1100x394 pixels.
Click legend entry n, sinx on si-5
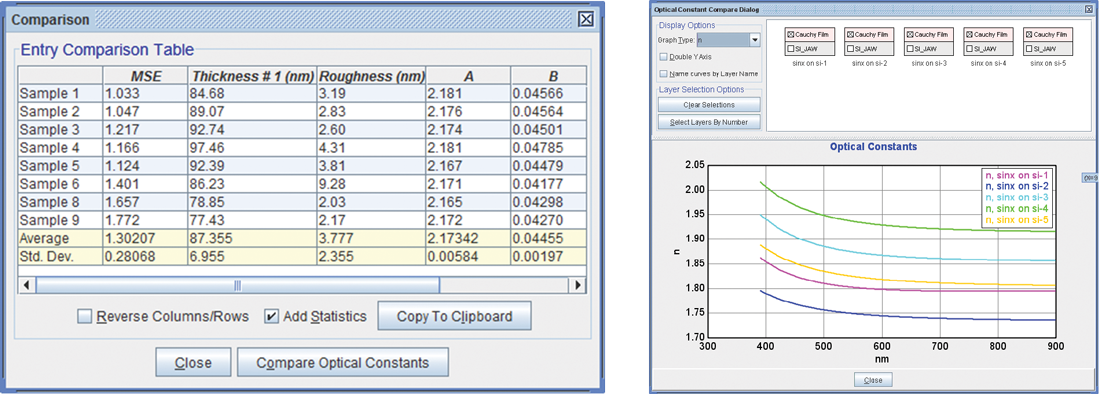click(x=1016, y=219)
